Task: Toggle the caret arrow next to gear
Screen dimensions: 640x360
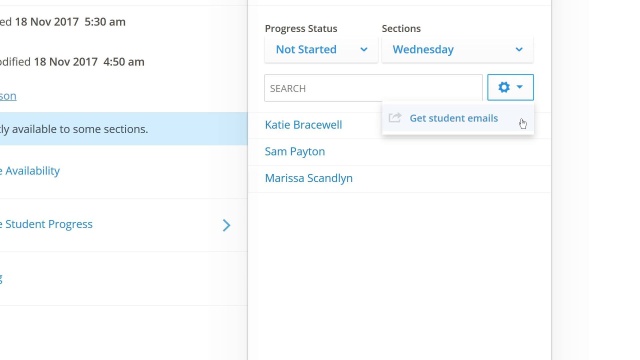Action: tap(519, 87)
